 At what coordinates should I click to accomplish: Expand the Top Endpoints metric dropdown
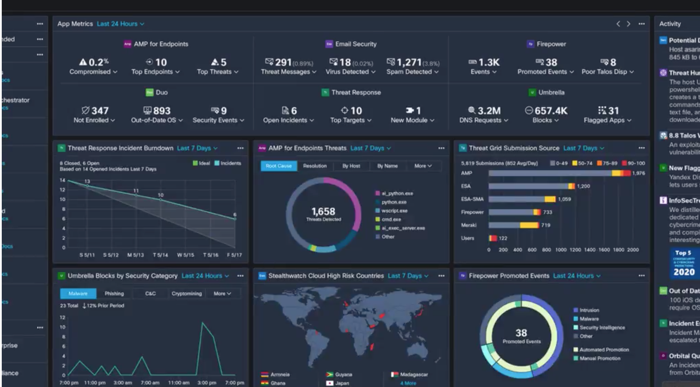(155, 71)
